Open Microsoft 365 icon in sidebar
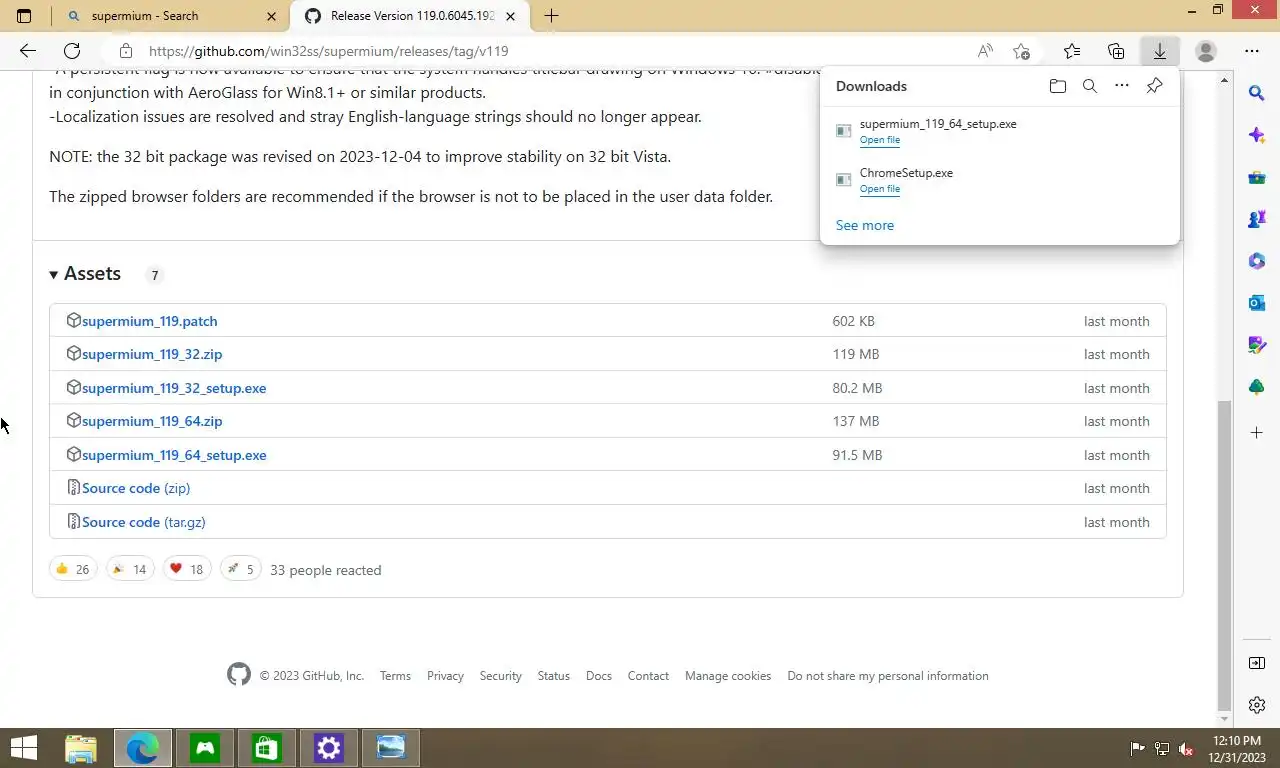Viewport: 1280px width, 768px height. pos(1257,261)
